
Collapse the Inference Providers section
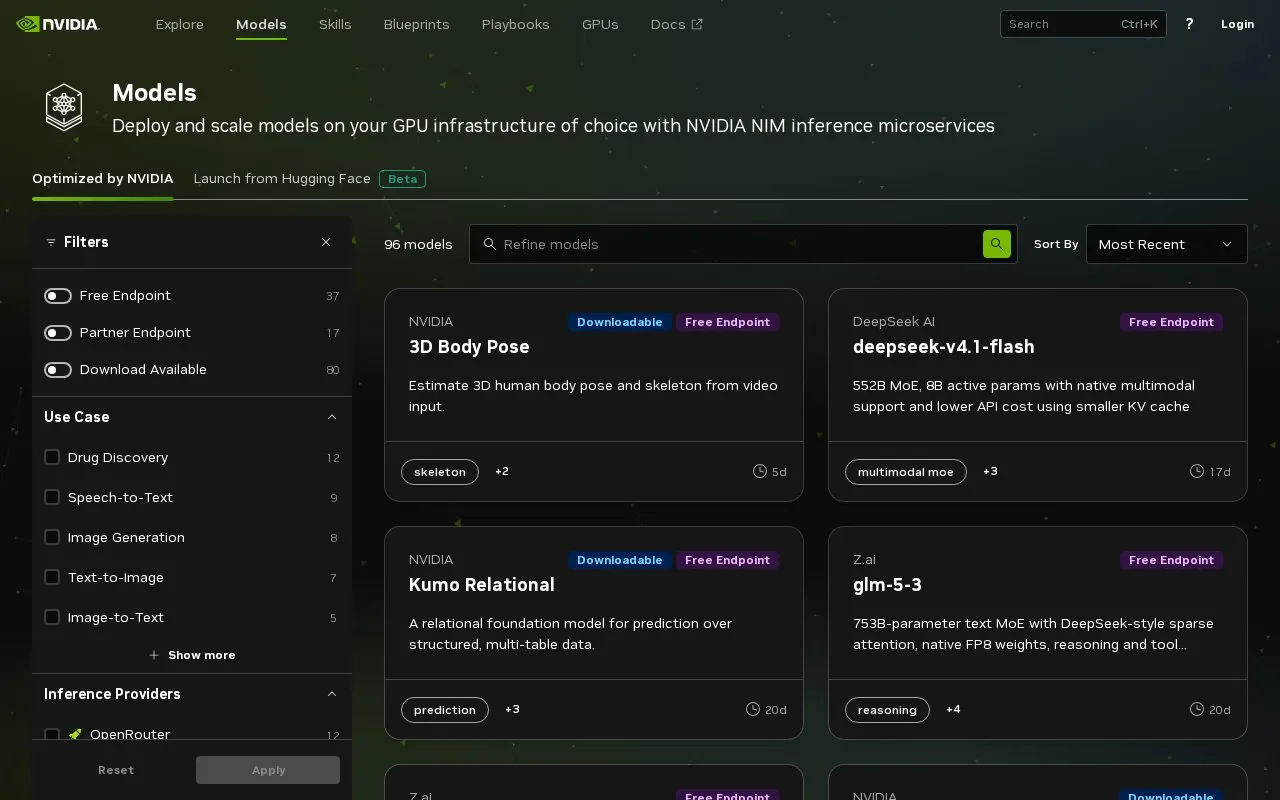[332, 694]
